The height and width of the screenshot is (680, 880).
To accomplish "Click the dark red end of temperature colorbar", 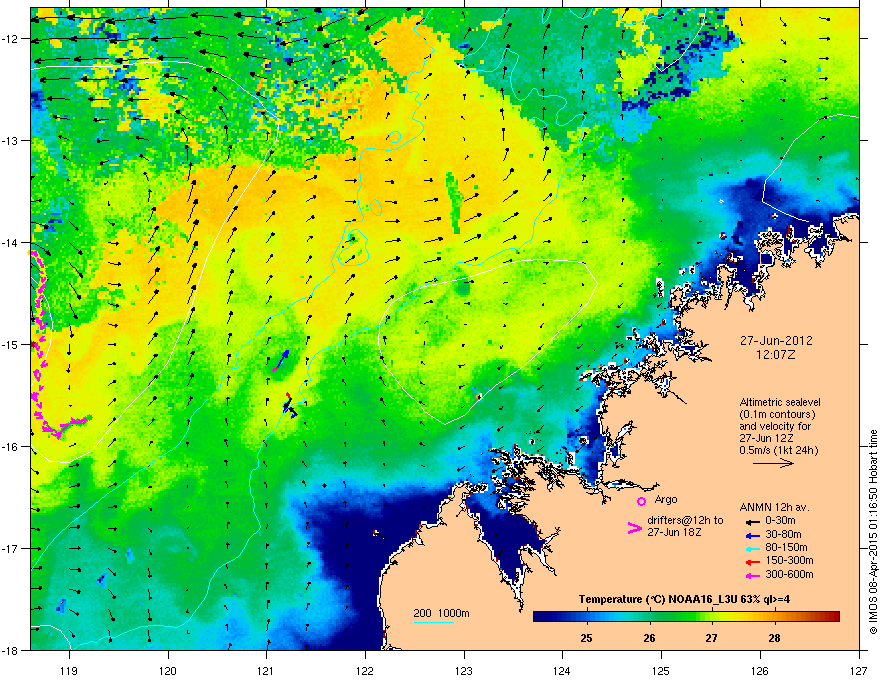I will (835, 617).
